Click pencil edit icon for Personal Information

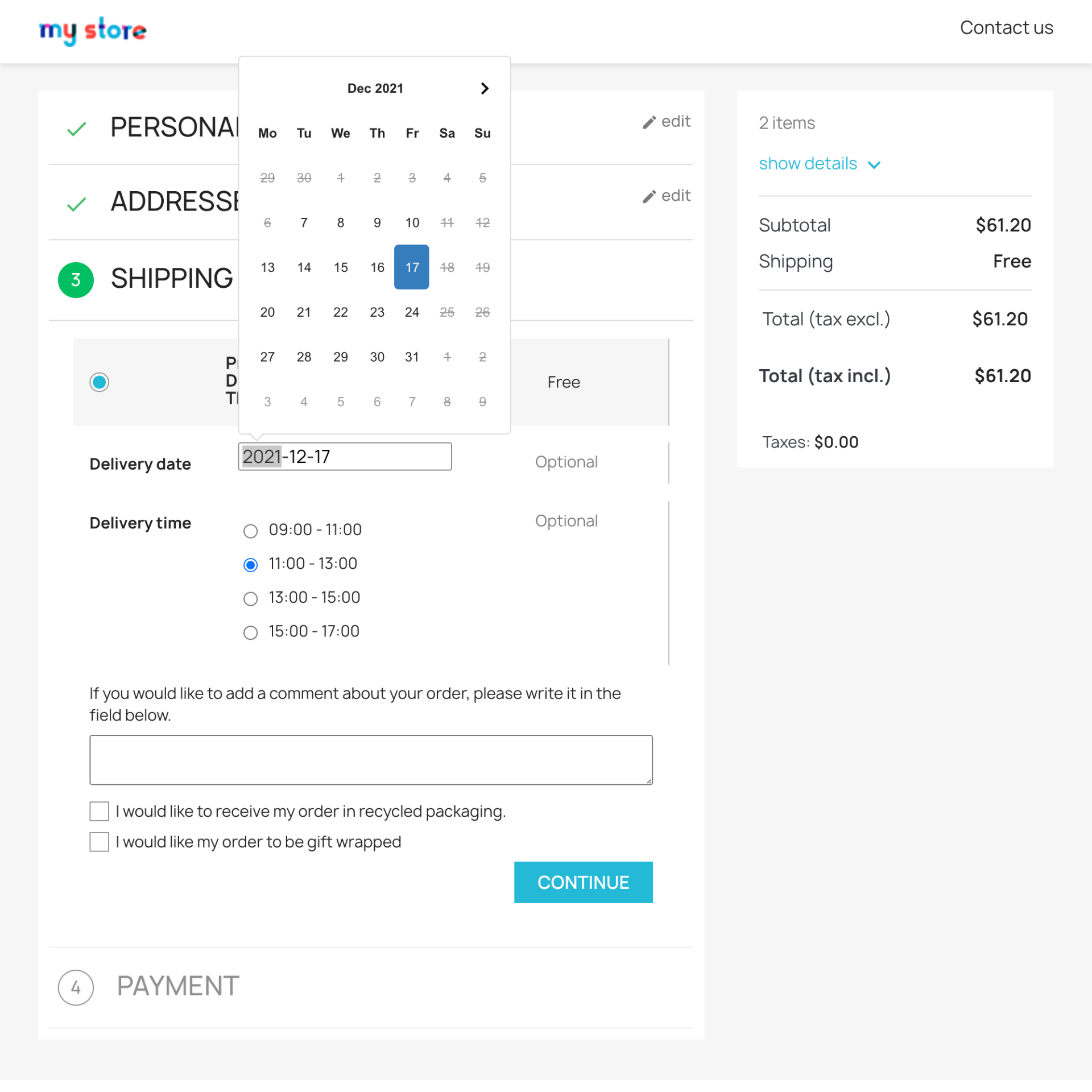(649, 122)
